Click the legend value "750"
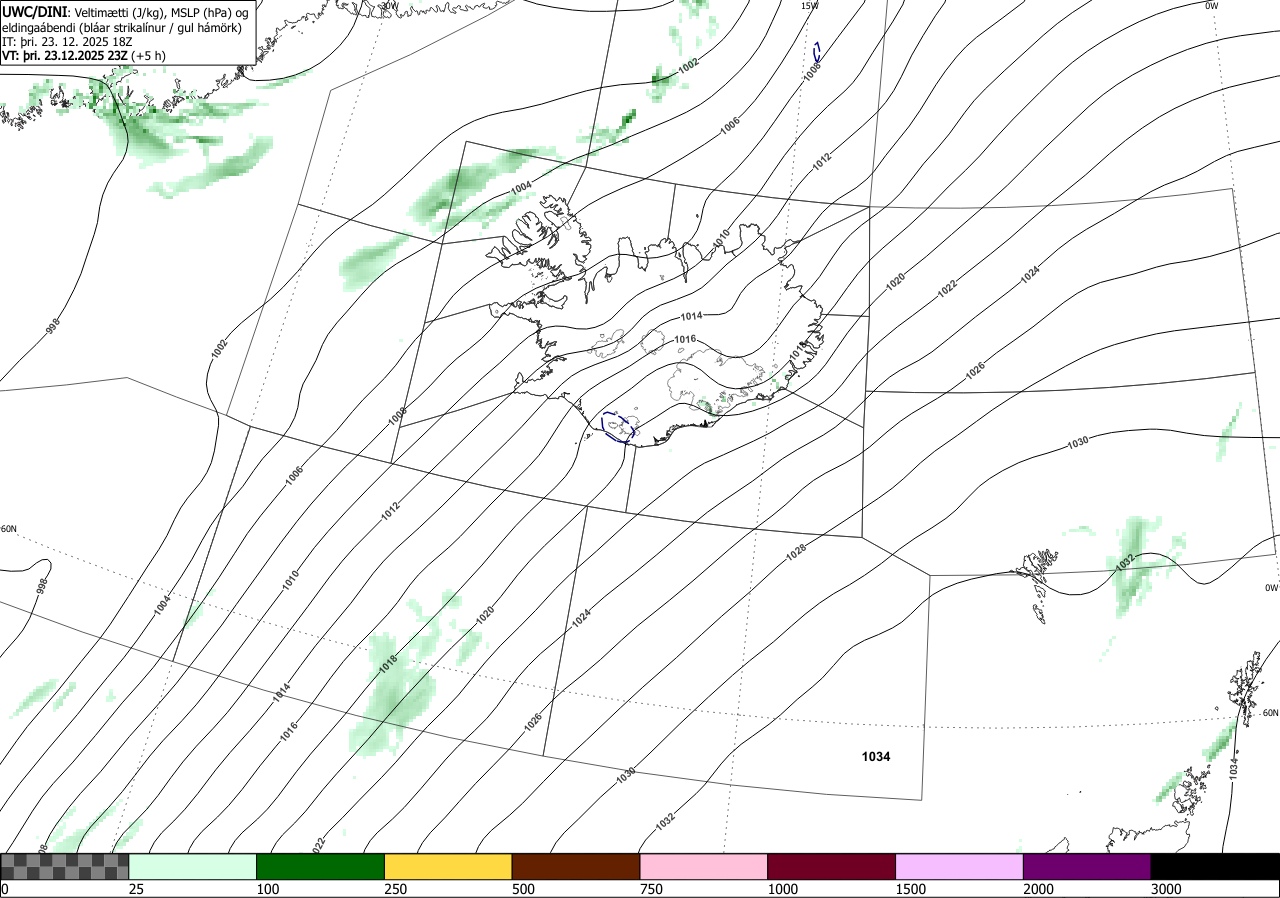Viewport: 1280px width, 898px height. tap(651, 889)
